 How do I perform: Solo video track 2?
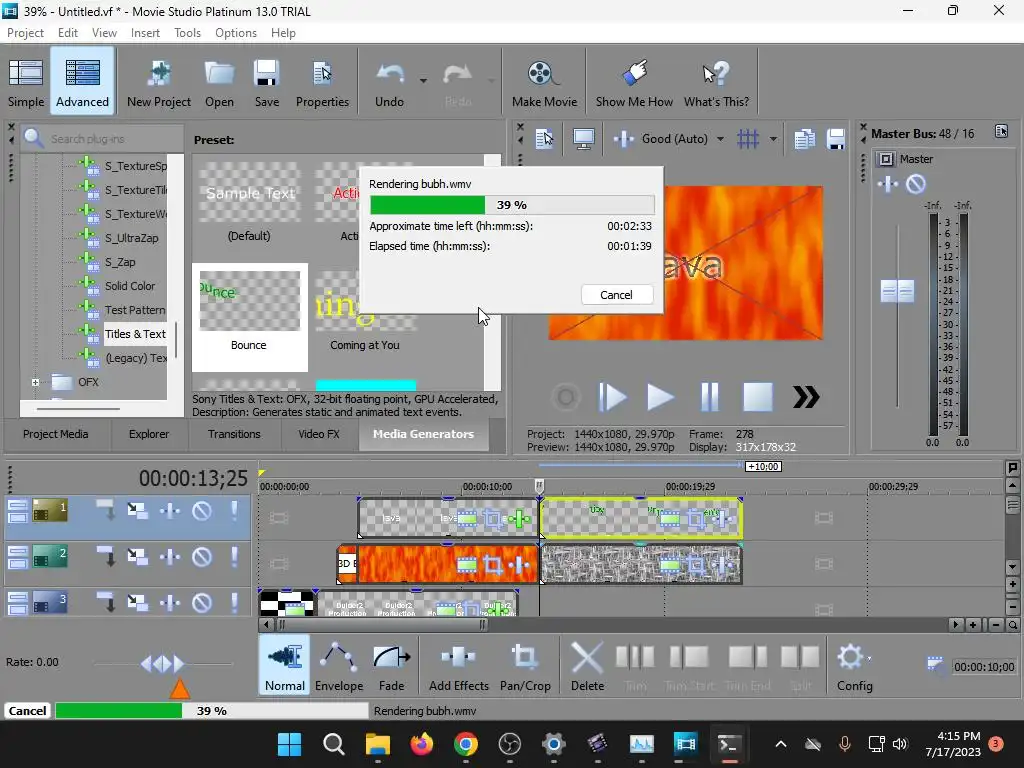point(234,556)
